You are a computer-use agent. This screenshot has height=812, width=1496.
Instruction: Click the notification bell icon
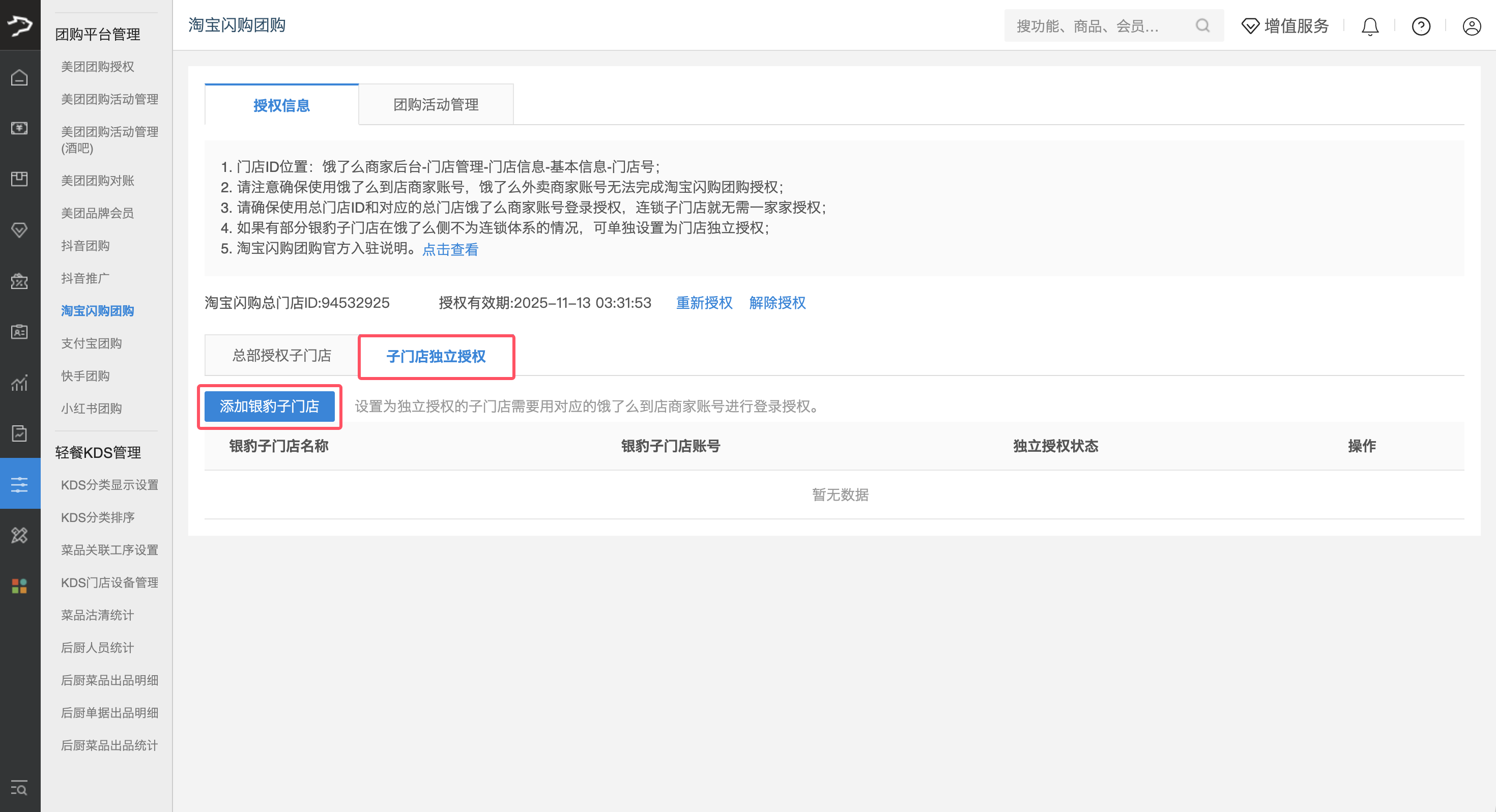[x=1370, y=26]
